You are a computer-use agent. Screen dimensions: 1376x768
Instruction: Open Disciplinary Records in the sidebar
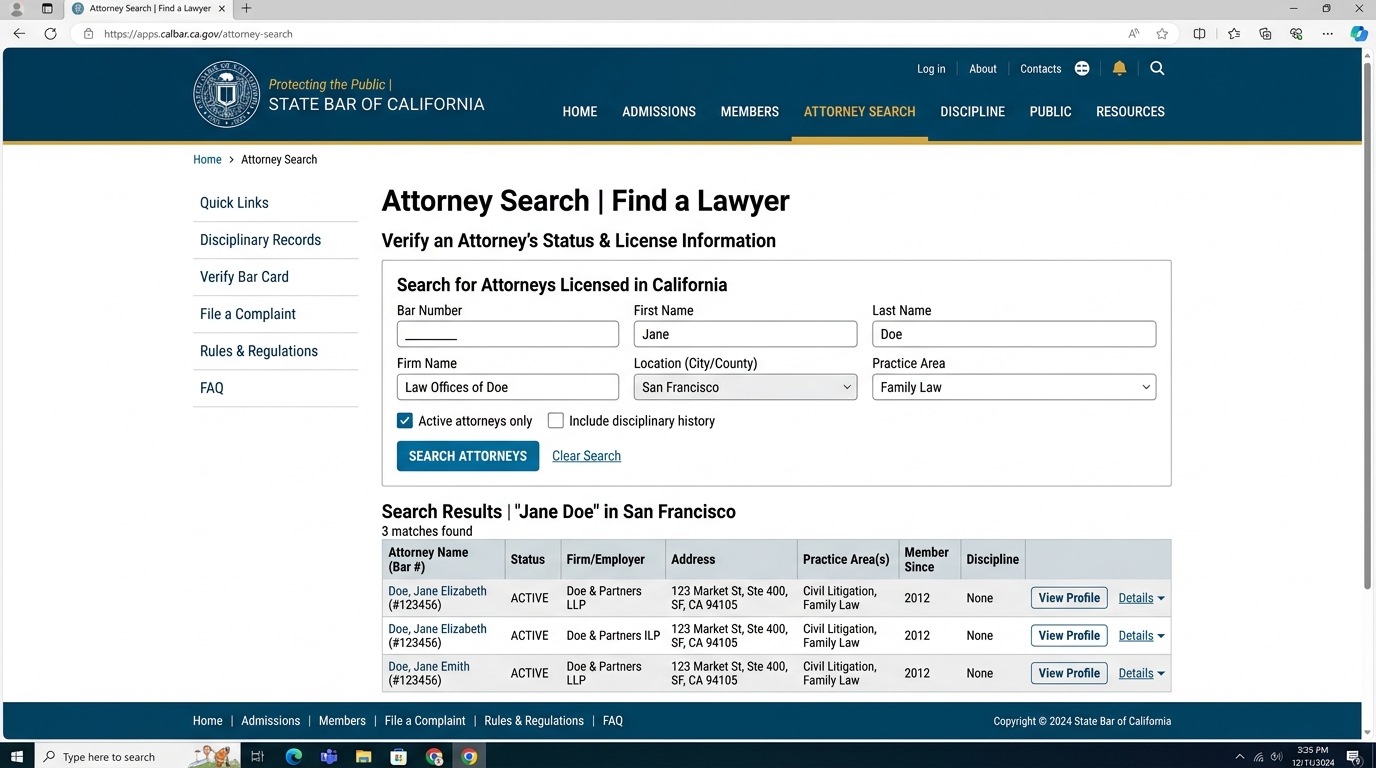tap(260, 240)
